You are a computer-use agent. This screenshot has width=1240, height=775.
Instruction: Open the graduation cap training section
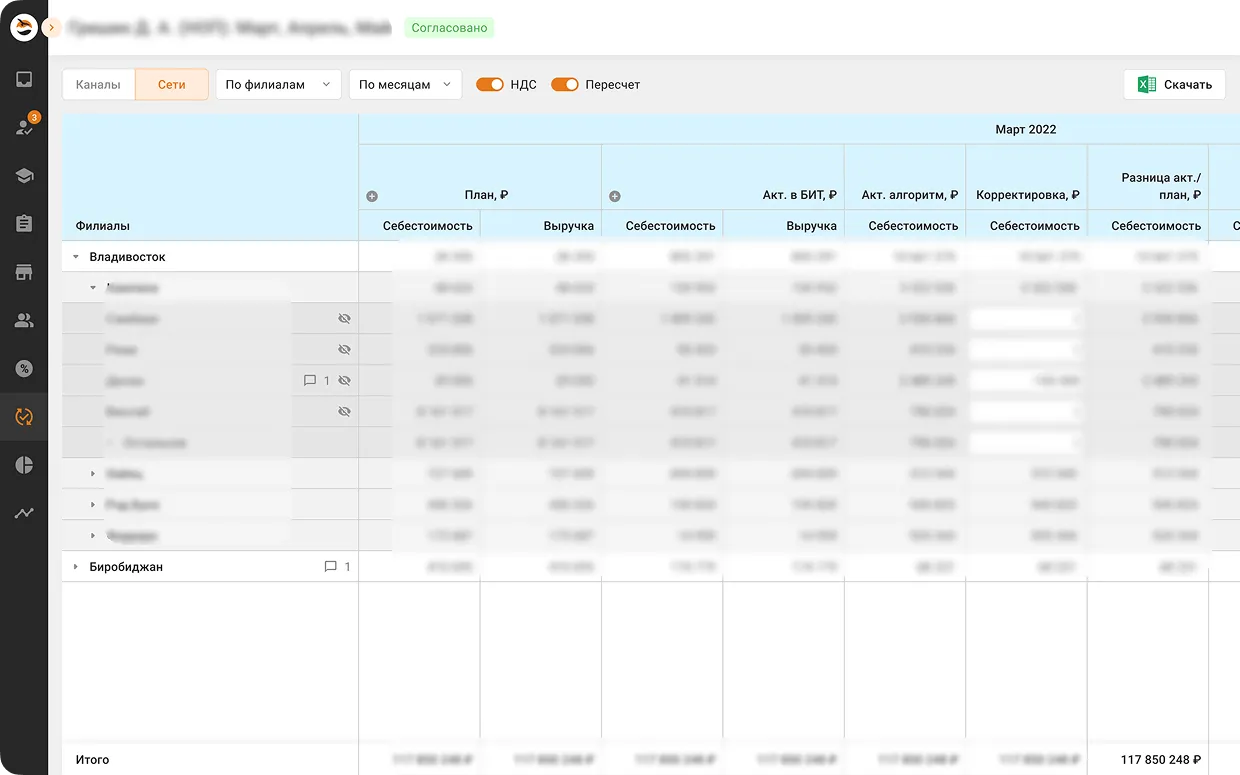(24, 176)
